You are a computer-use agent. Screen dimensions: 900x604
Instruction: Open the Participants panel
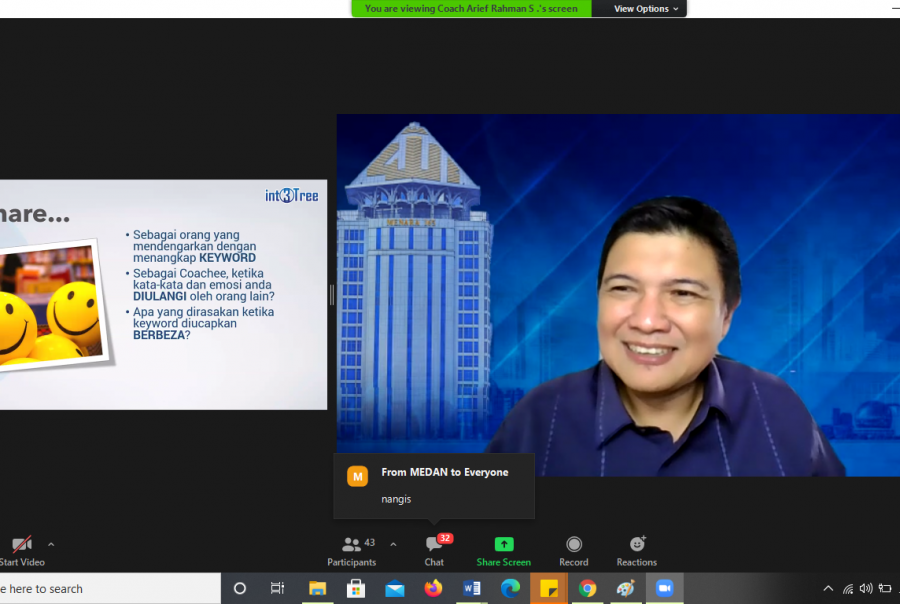[x=352, y=549]
